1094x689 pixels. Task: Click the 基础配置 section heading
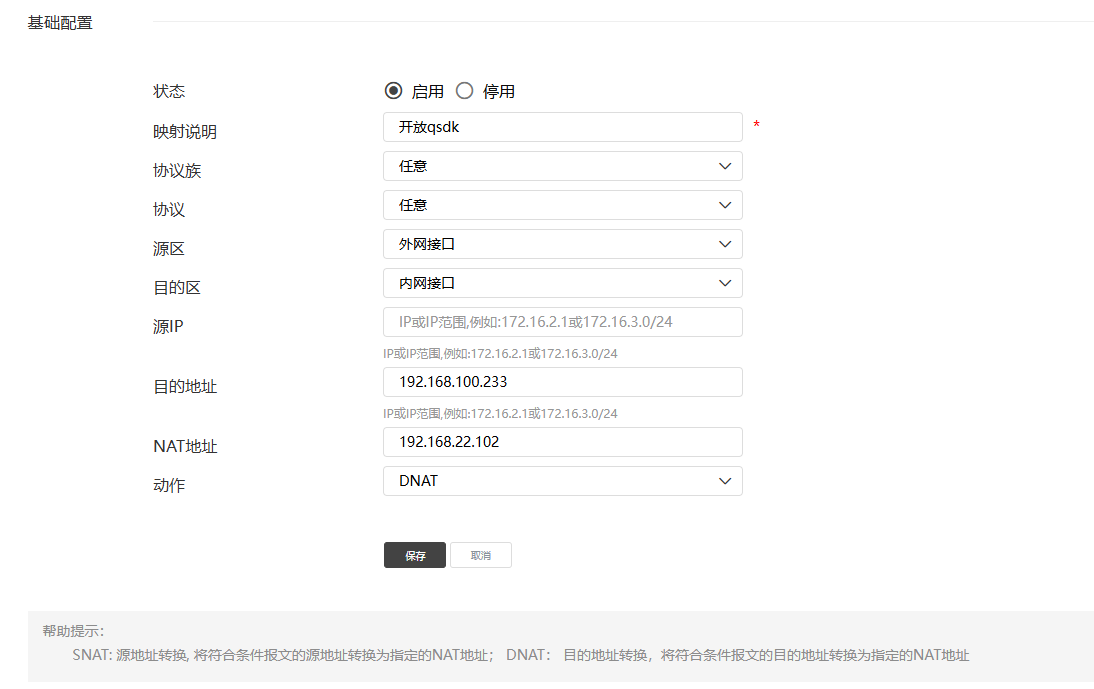coord(60,22)
